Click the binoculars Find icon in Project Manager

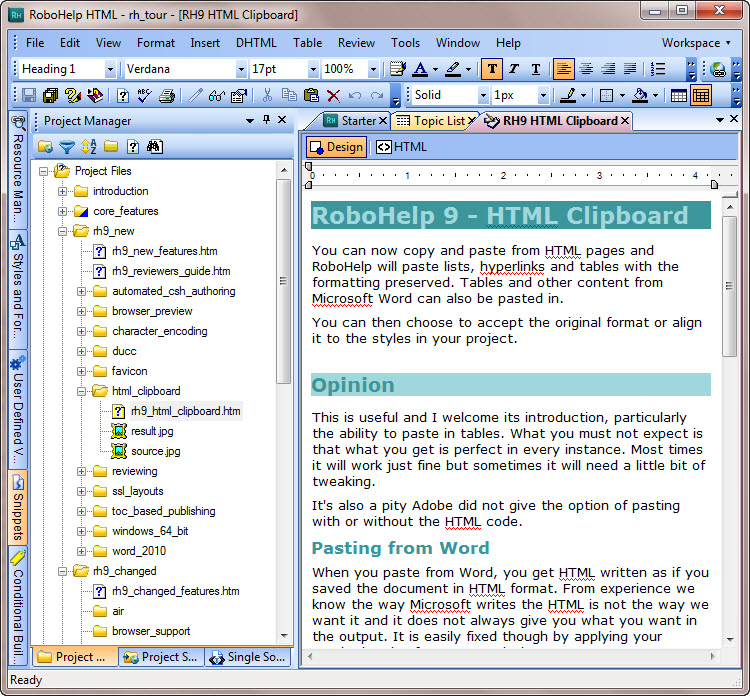click(x=153, y=147)
